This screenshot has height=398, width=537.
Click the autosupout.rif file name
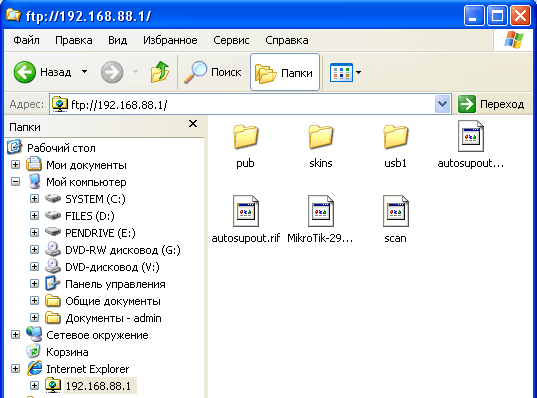pyautogui.click(x=246, y=238)
